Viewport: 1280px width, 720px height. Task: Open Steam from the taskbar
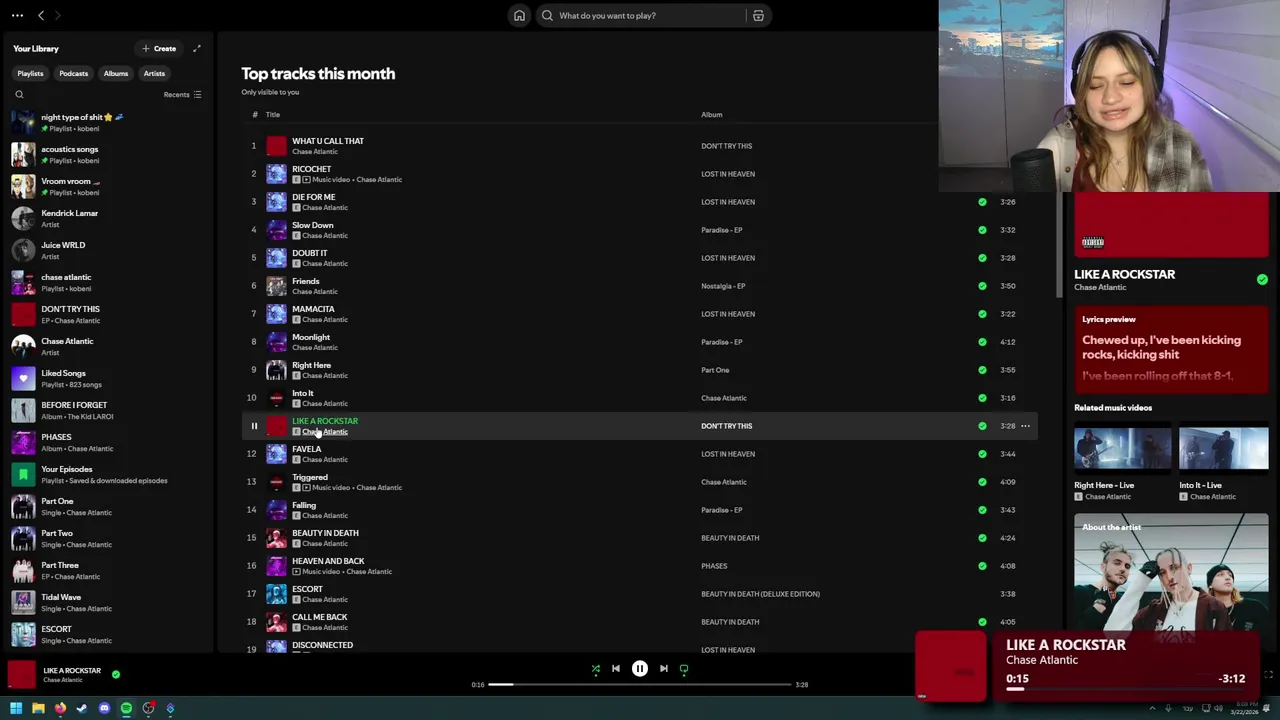[82, 708]
